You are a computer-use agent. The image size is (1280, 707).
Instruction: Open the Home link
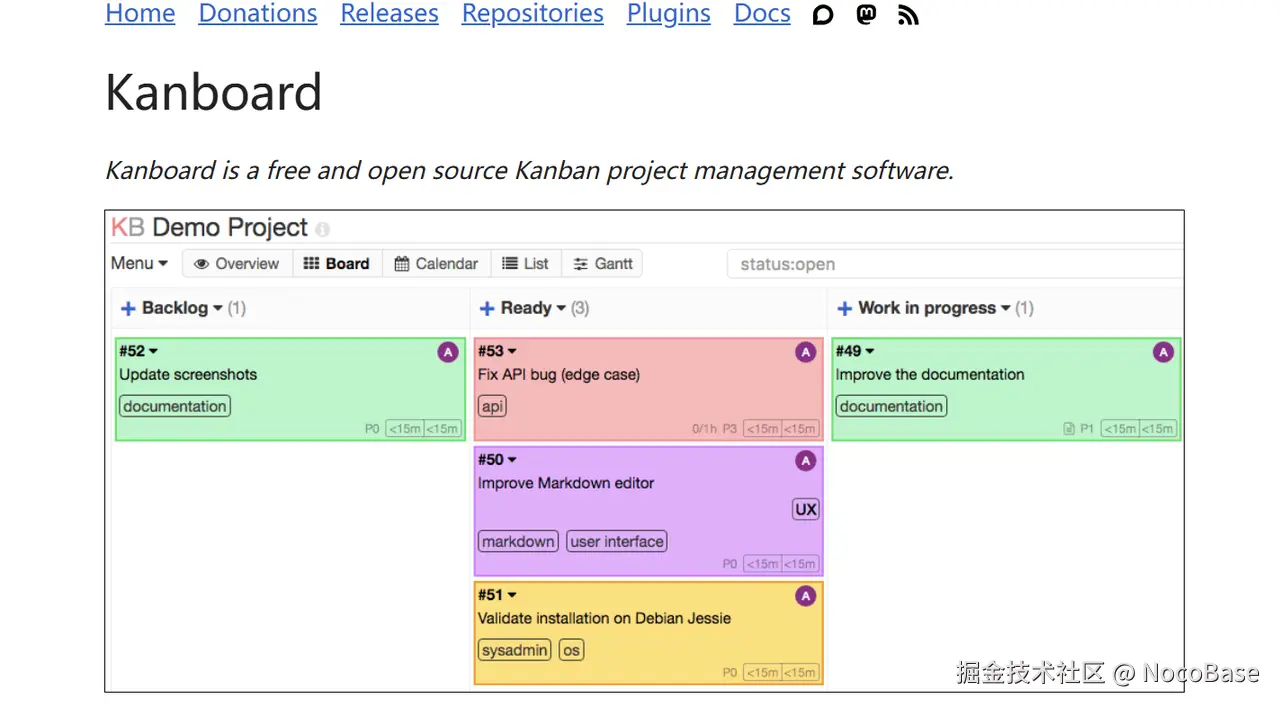tap(140, 14)
